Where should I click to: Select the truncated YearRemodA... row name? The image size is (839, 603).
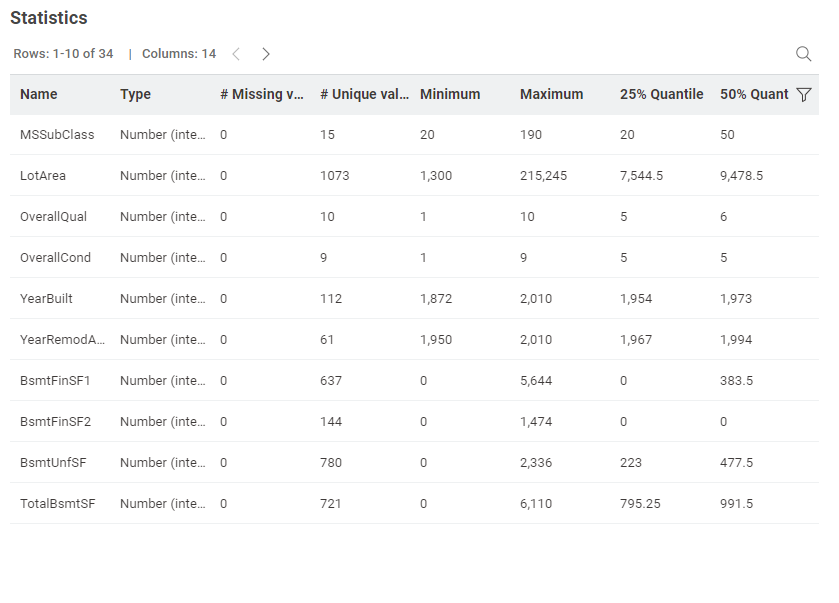[x=62, y=340]
